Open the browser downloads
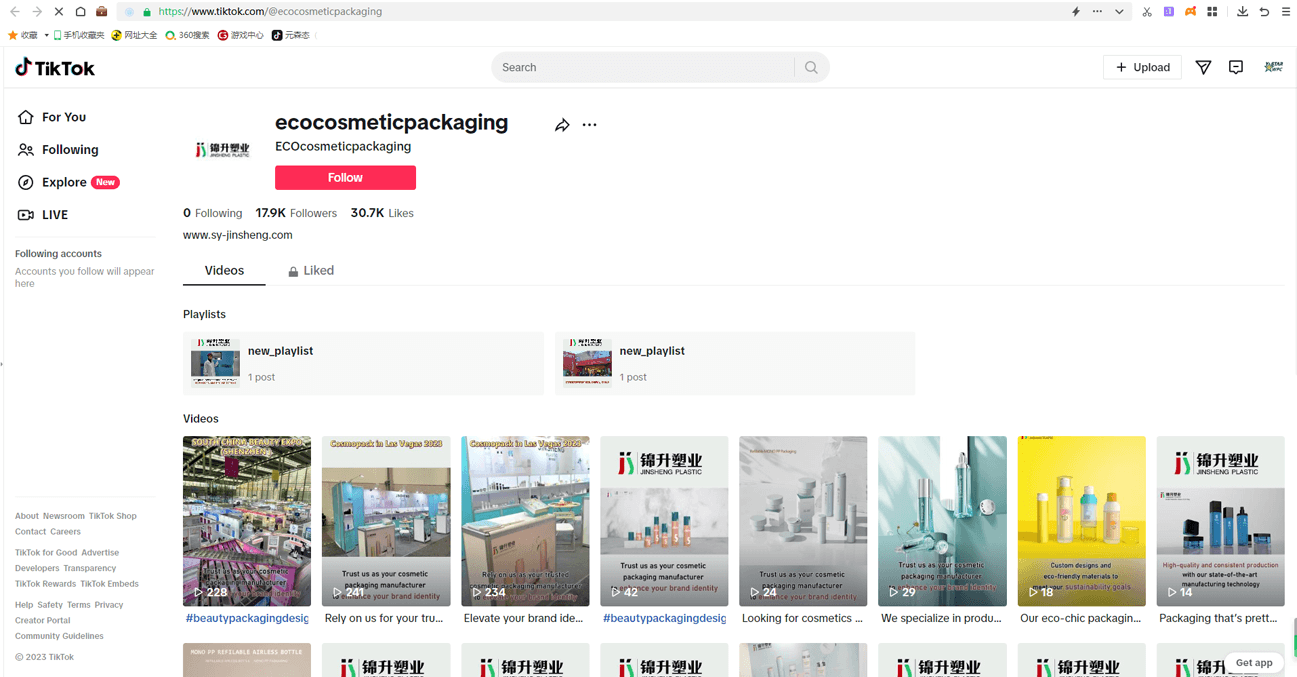This screenshot has height=677, width=1297. 1242,12
